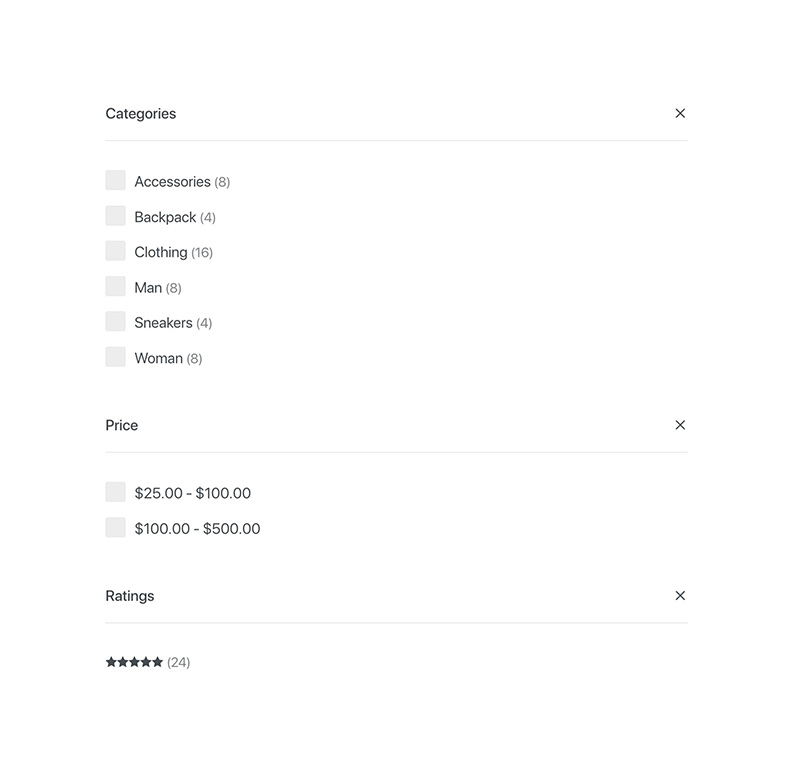The width and height of the screenshot is (800, 778).
Task: Toggle the Woman category checkbox
Action: click(x=115, y=357)
